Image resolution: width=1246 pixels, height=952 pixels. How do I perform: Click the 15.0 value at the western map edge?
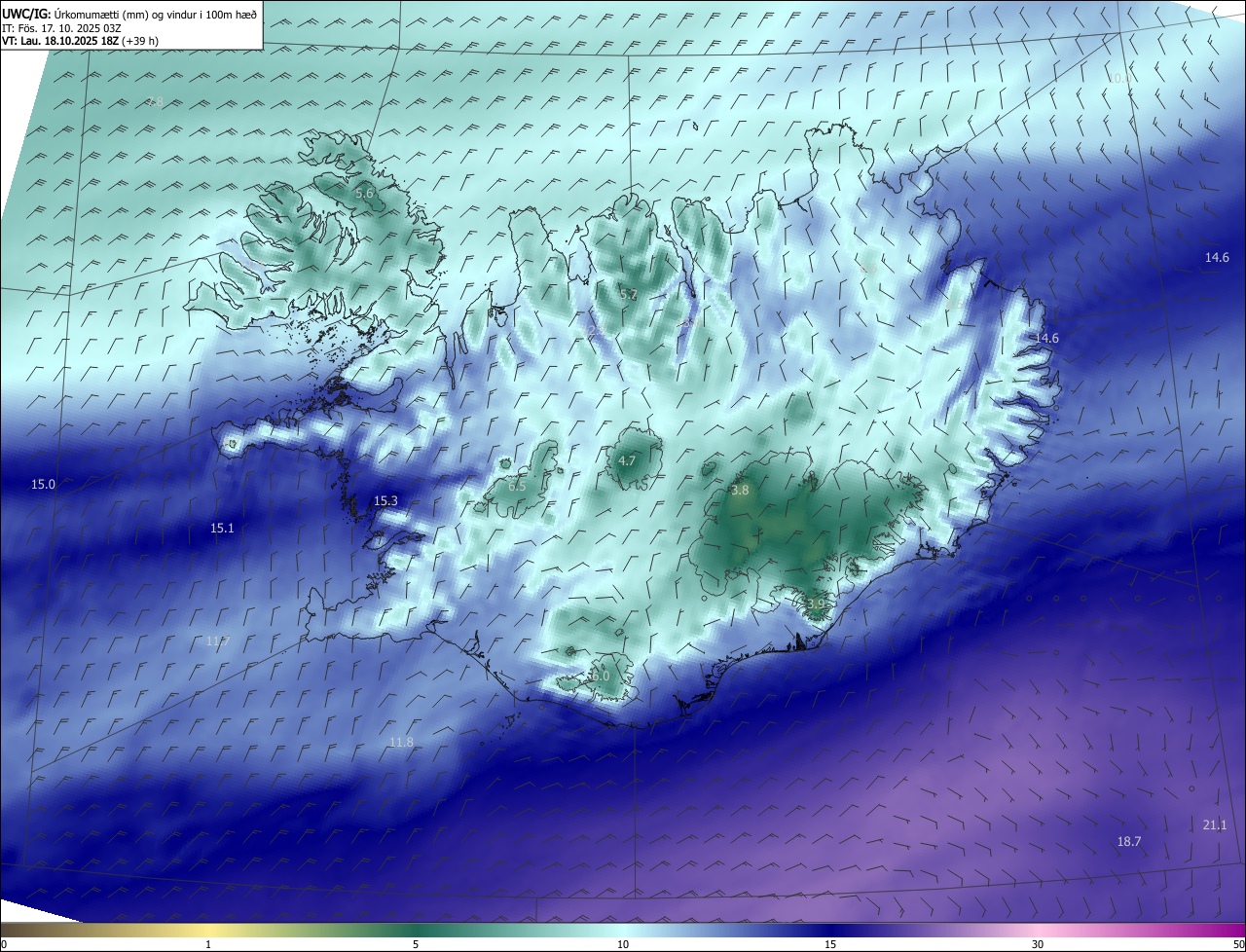pyautogui.click(x=43, y=484)
